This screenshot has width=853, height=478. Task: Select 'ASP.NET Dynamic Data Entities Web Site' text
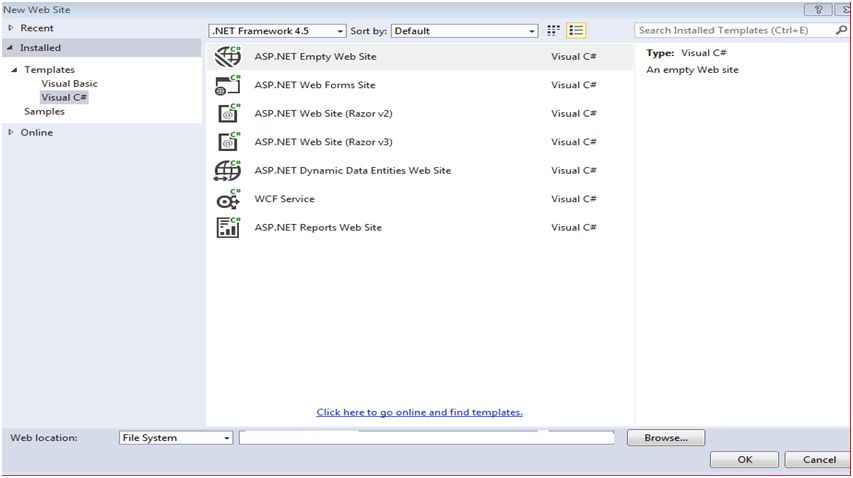coord(353,170)
